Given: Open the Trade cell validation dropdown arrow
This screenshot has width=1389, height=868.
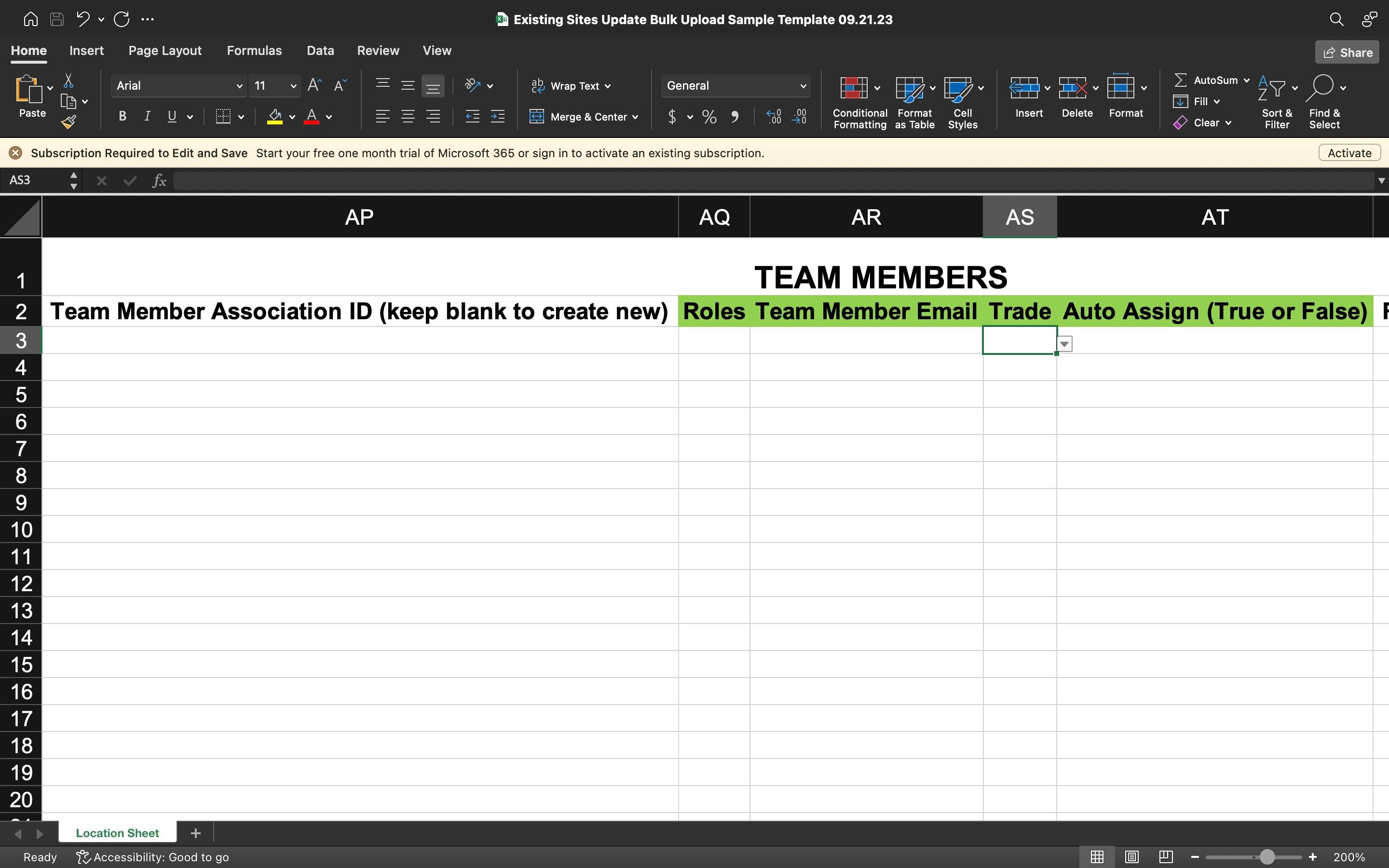Looking at the screenshot, I should [1064, 344].
